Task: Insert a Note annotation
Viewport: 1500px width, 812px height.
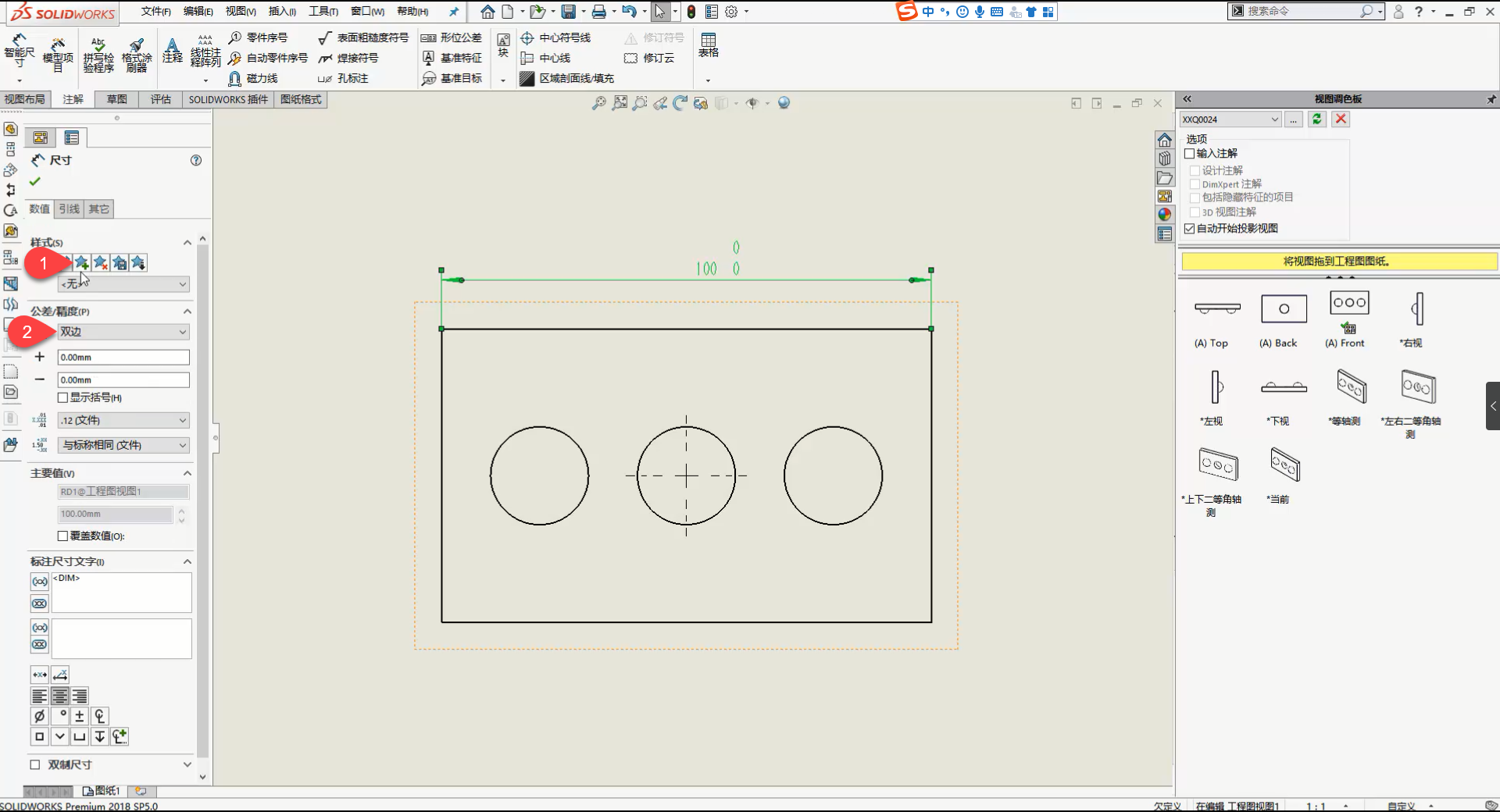Action: [x=173, y=50]
